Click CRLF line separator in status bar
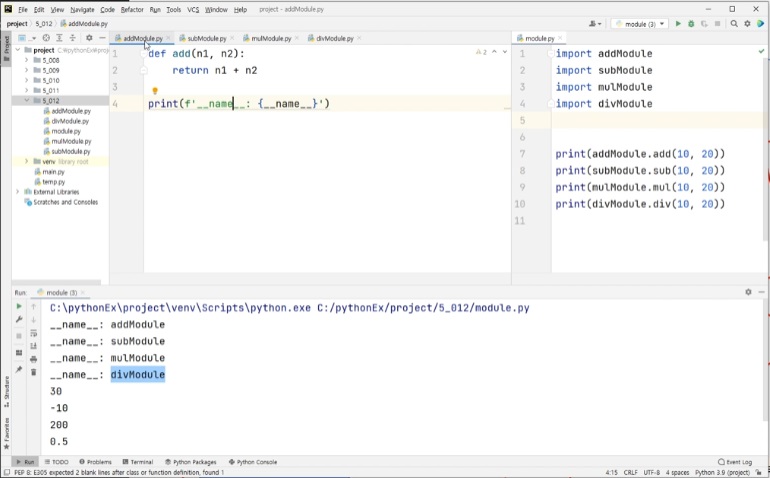Screen dimensions: 770x478 tap(631, 473)
